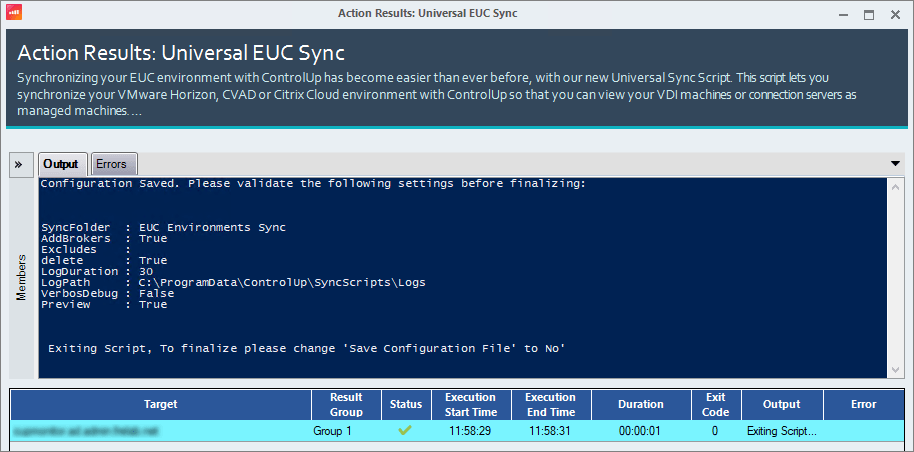The width and height of the screenshot is (914, 452).
Task: Click the Status column header
Action: (x=406, y=404)
